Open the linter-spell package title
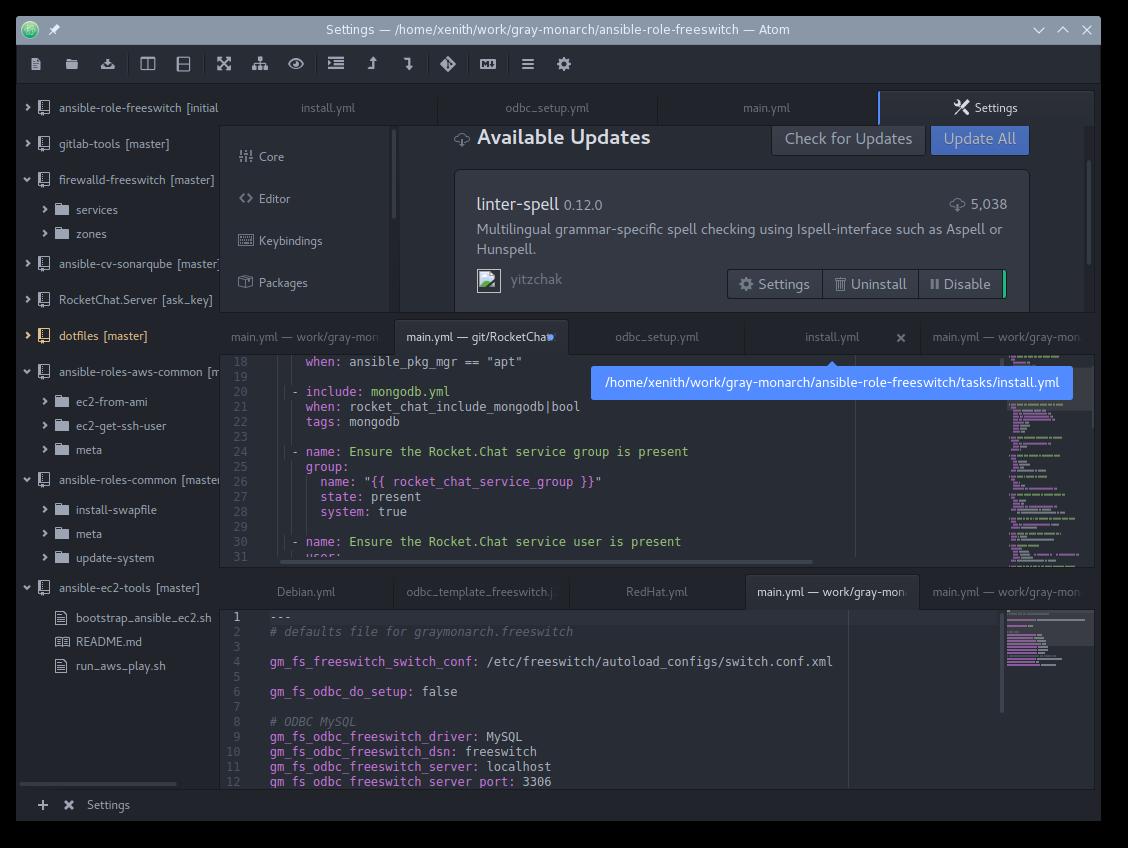Image resolution: width=1128 pixels, height=848 pixels. point(517,204)
